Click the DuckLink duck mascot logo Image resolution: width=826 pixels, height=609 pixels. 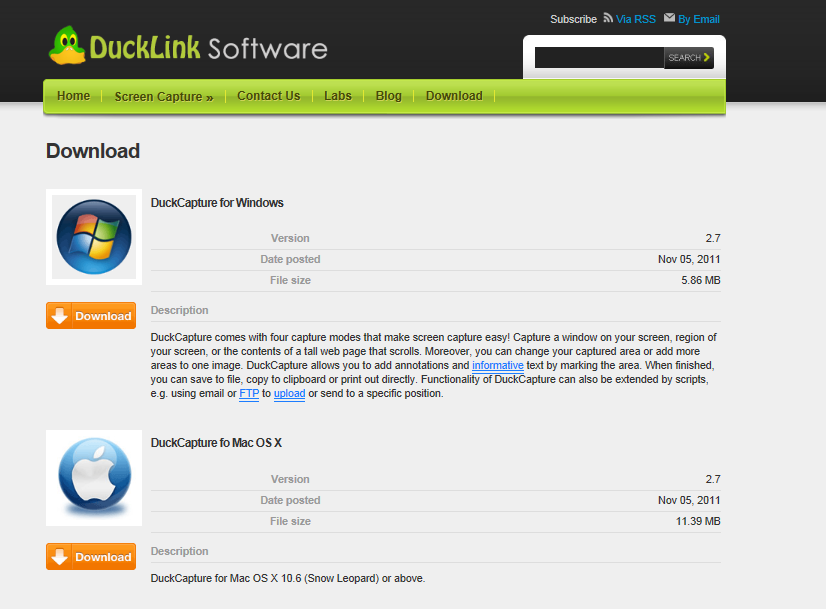point(67,46)
